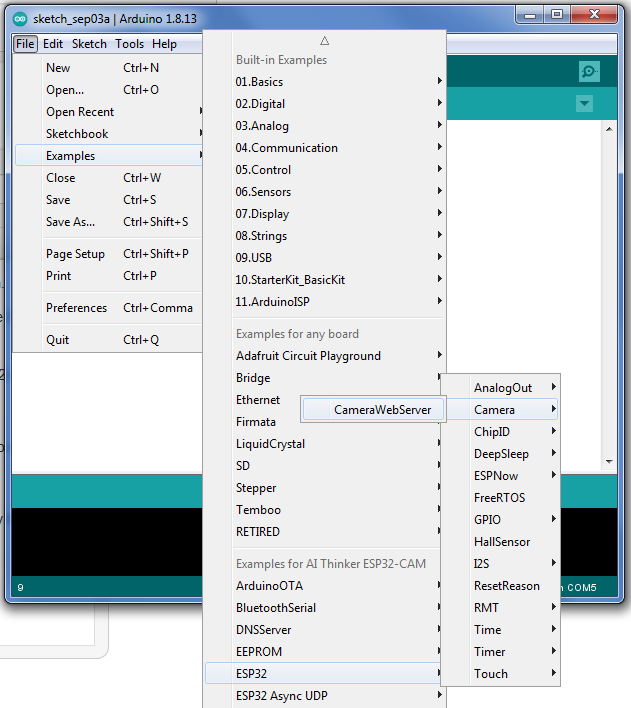Open the Serial Monitor magnifier icon
The width and height of the screenshot is (631, 708).
tap(589, 71)
